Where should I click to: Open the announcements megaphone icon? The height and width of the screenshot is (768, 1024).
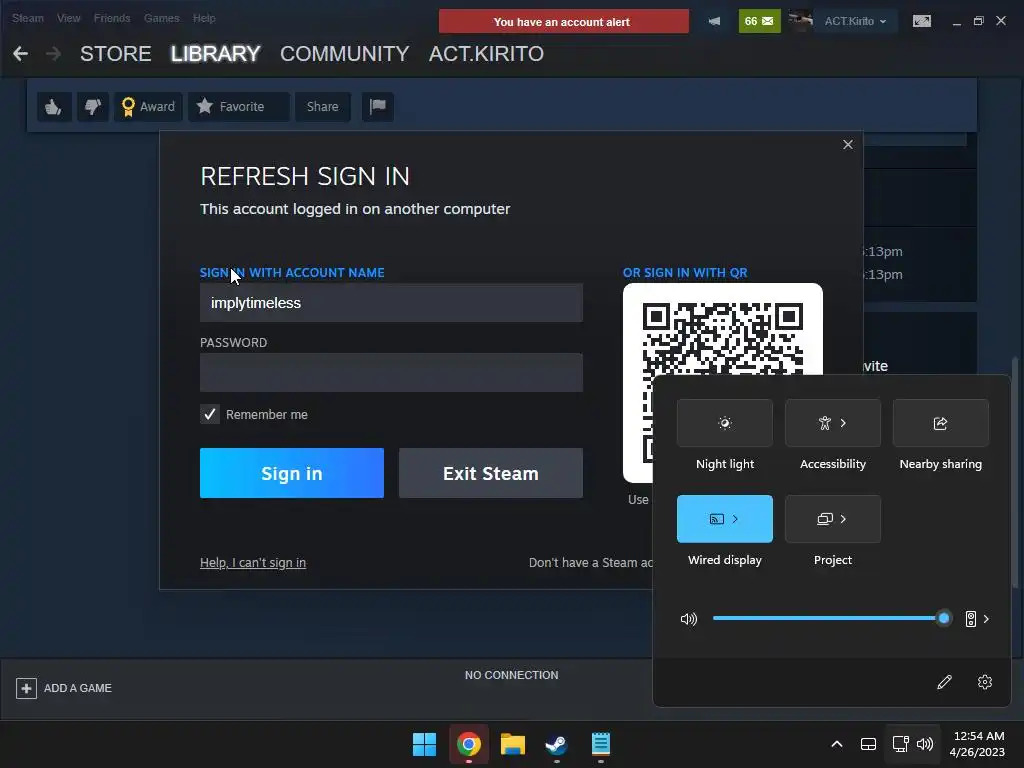(714, 22)
